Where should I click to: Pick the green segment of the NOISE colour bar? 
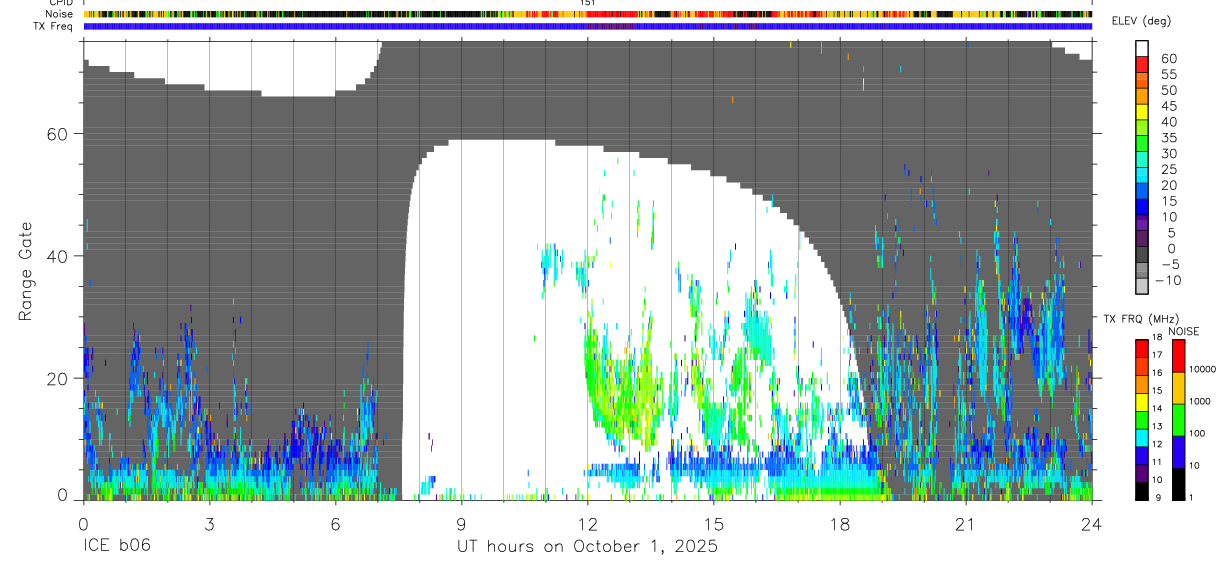[x=1179, y=419]
